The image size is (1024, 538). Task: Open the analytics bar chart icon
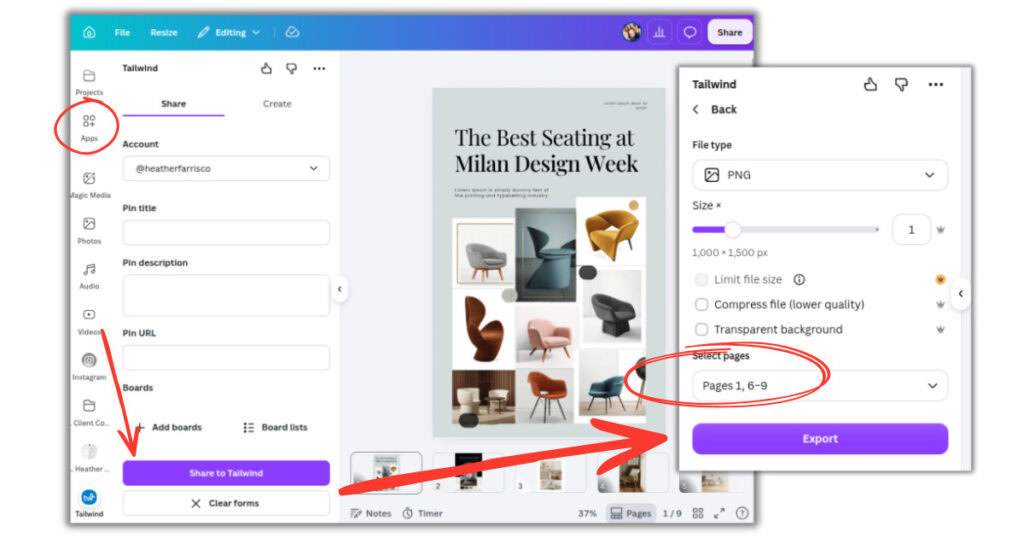click(660, 32)
